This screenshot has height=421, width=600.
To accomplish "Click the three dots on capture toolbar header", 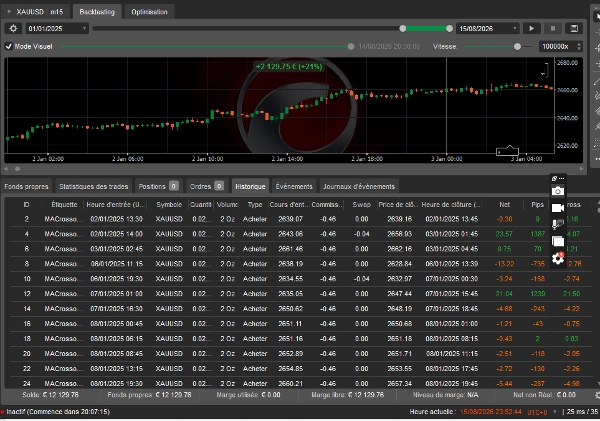I will pyautogui.click(x=561, y=178).
